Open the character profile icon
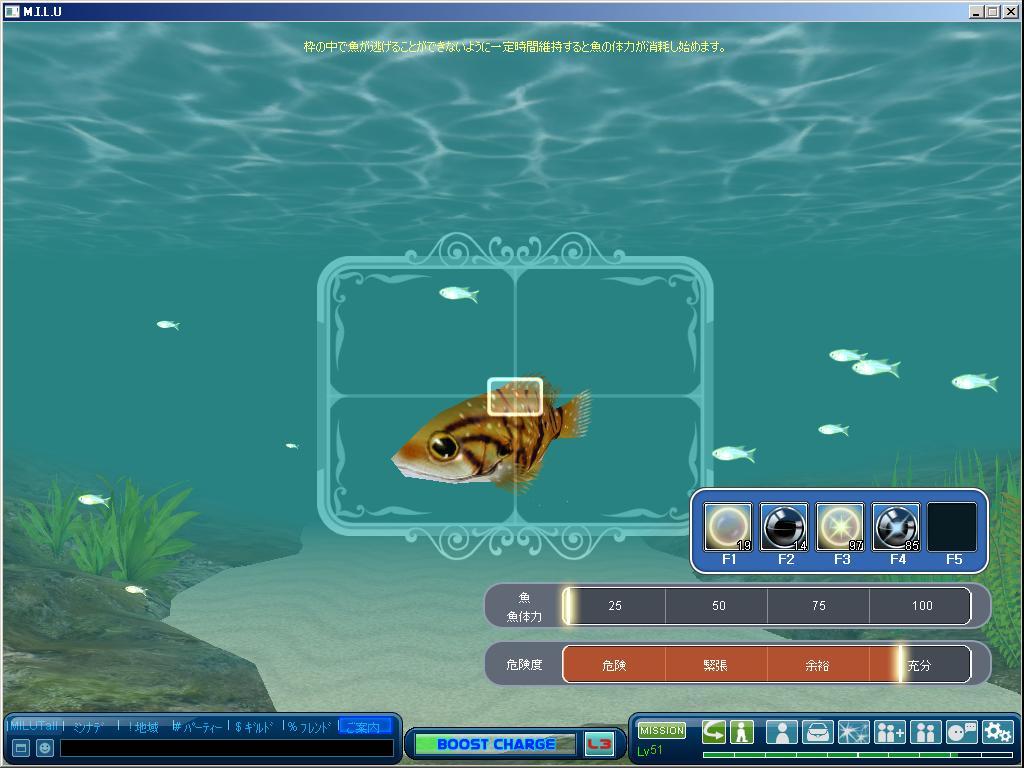 point(783,732)
